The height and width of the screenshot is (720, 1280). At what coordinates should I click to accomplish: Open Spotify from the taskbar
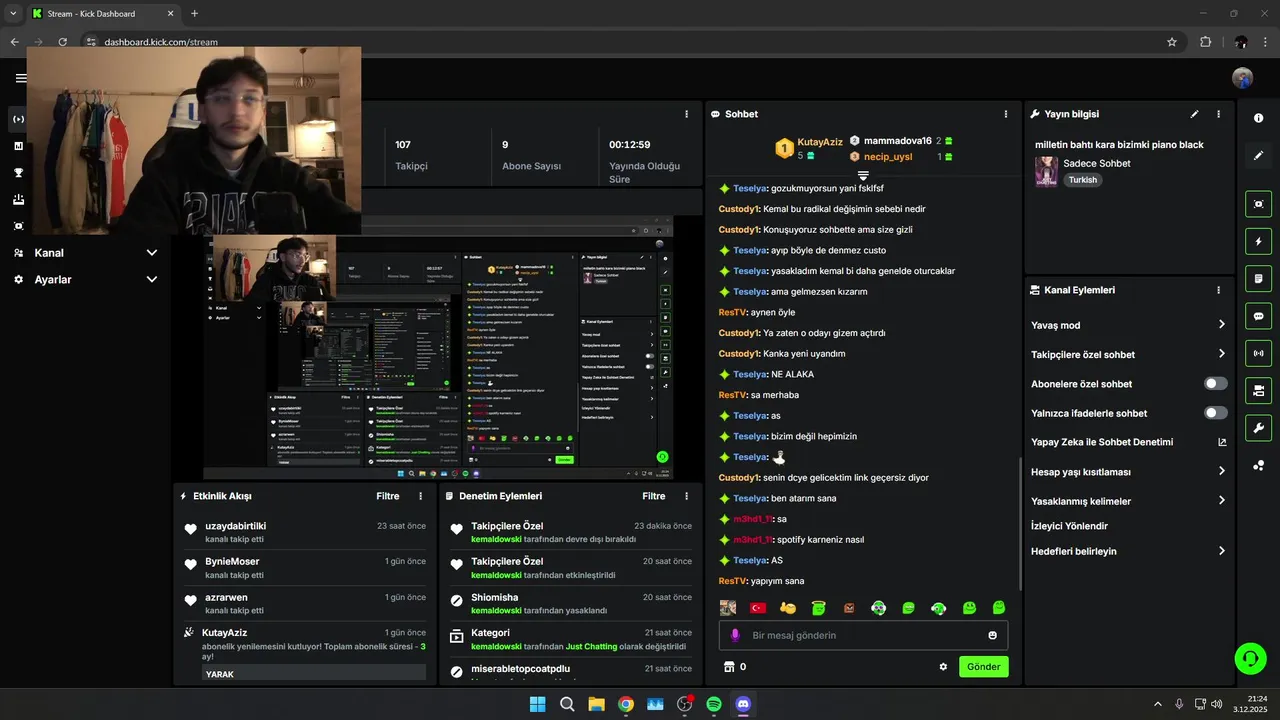point(714,704)
